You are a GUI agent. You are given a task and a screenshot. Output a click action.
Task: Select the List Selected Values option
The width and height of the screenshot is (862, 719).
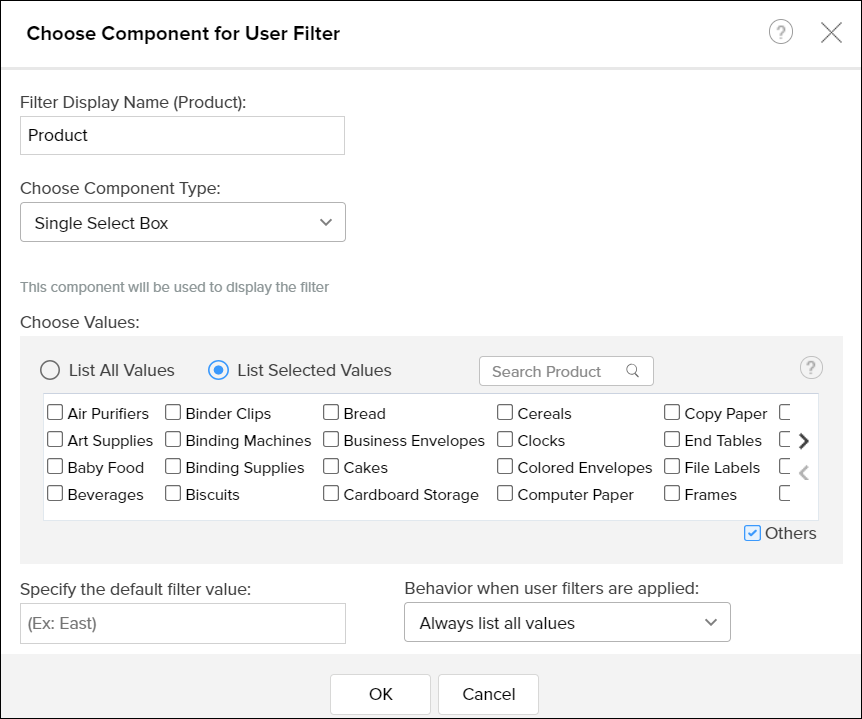pyautogui.click(x=218, y=370)
